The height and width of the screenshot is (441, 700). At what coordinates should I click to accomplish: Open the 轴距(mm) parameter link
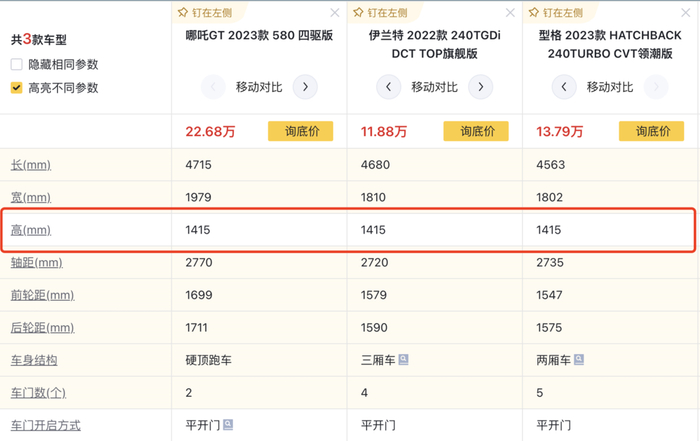(x=36, y=263)
